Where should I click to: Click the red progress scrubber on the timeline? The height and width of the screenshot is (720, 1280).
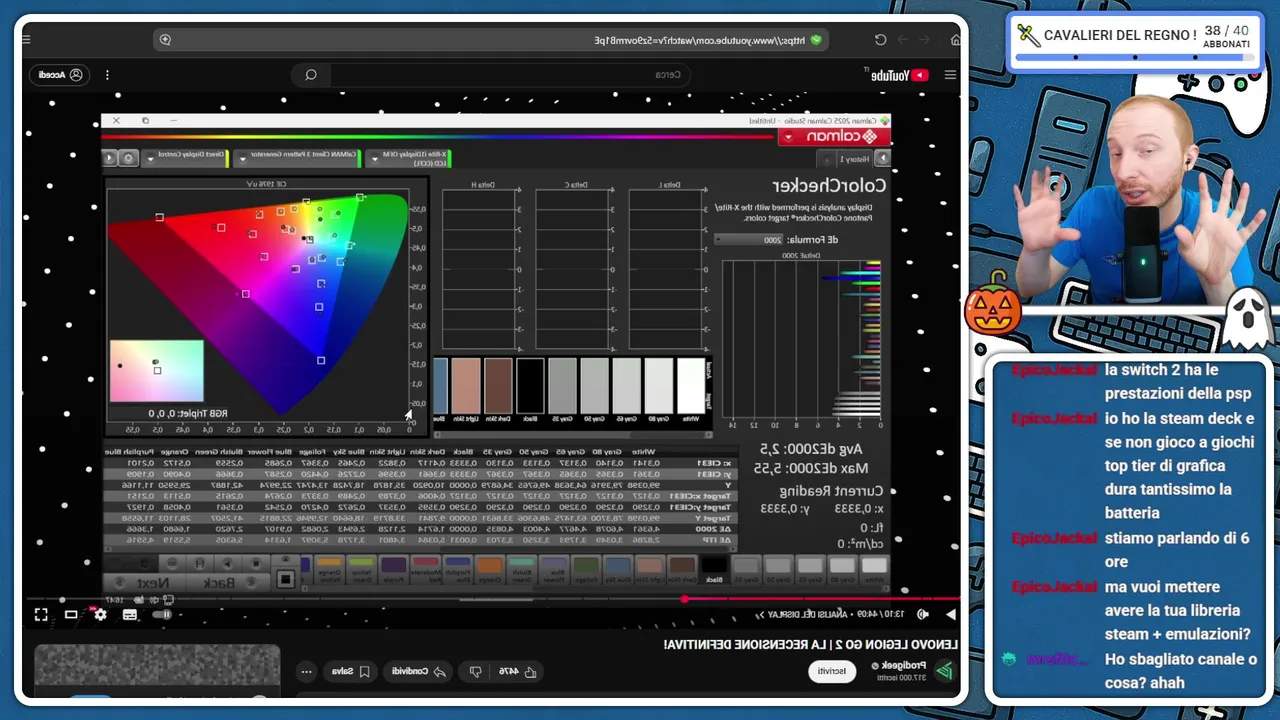coord(685,600)
